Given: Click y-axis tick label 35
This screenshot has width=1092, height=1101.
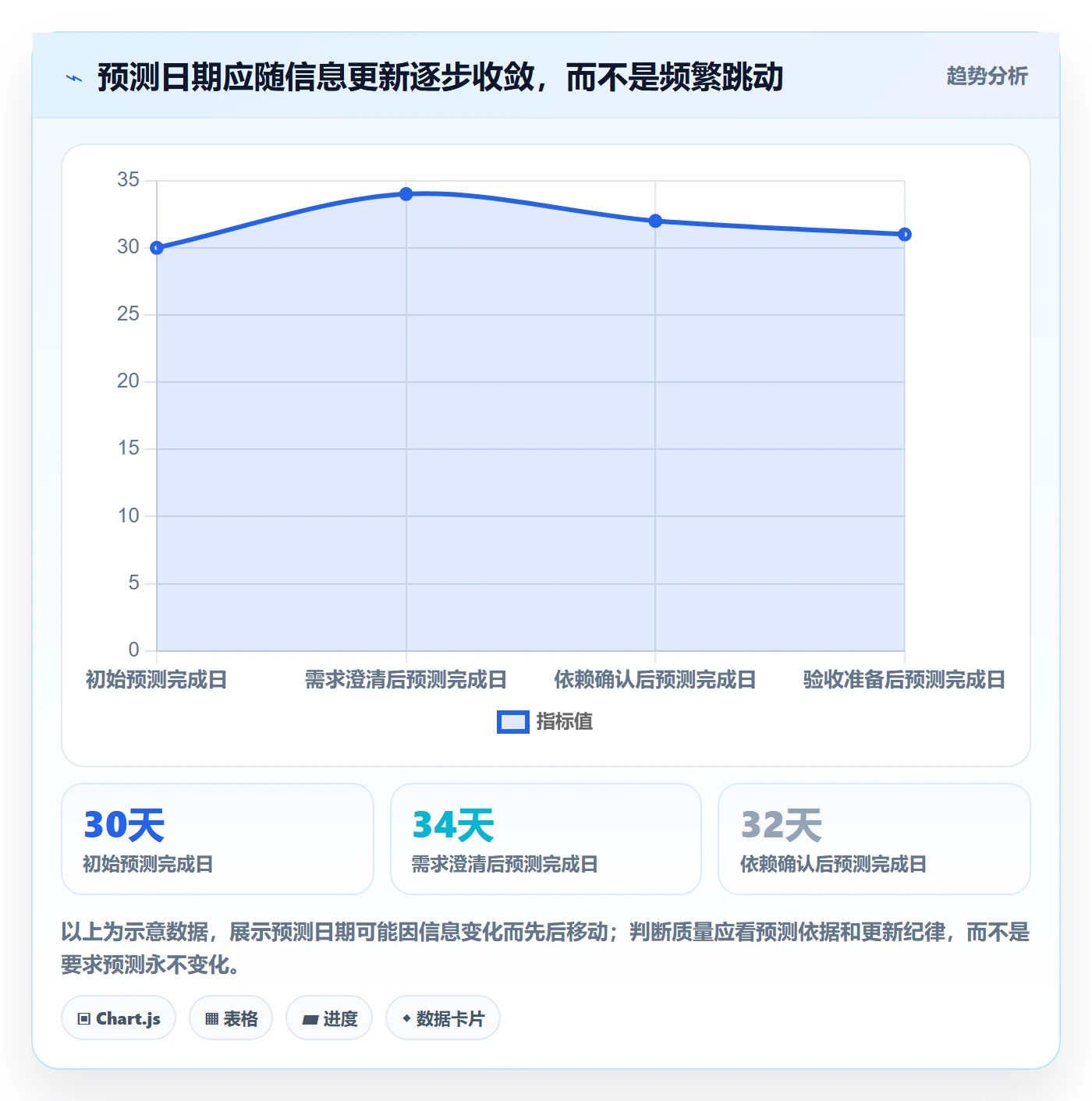Looking at the screenshot, I should click(x=128, y=180).
